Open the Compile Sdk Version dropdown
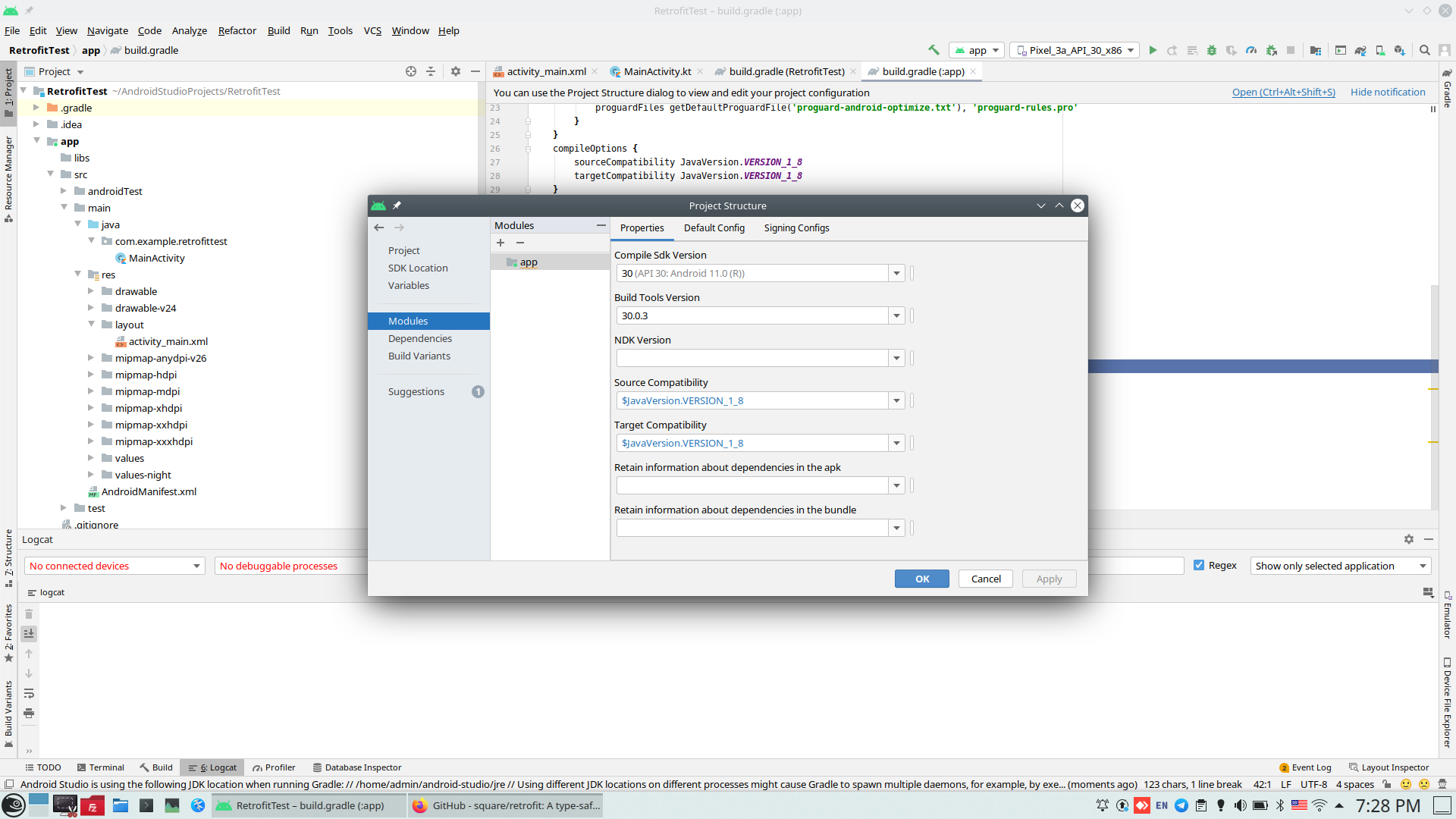The height and width of the screenshot is (819, 1456). point(896,274)
